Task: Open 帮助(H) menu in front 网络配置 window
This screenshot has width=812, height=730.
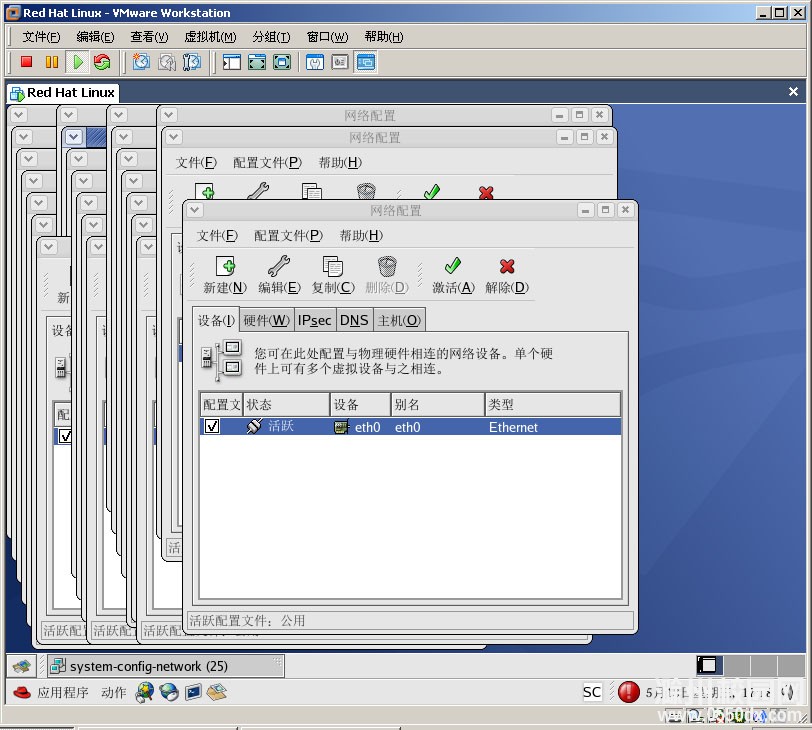Action: [x=361, y=236]
